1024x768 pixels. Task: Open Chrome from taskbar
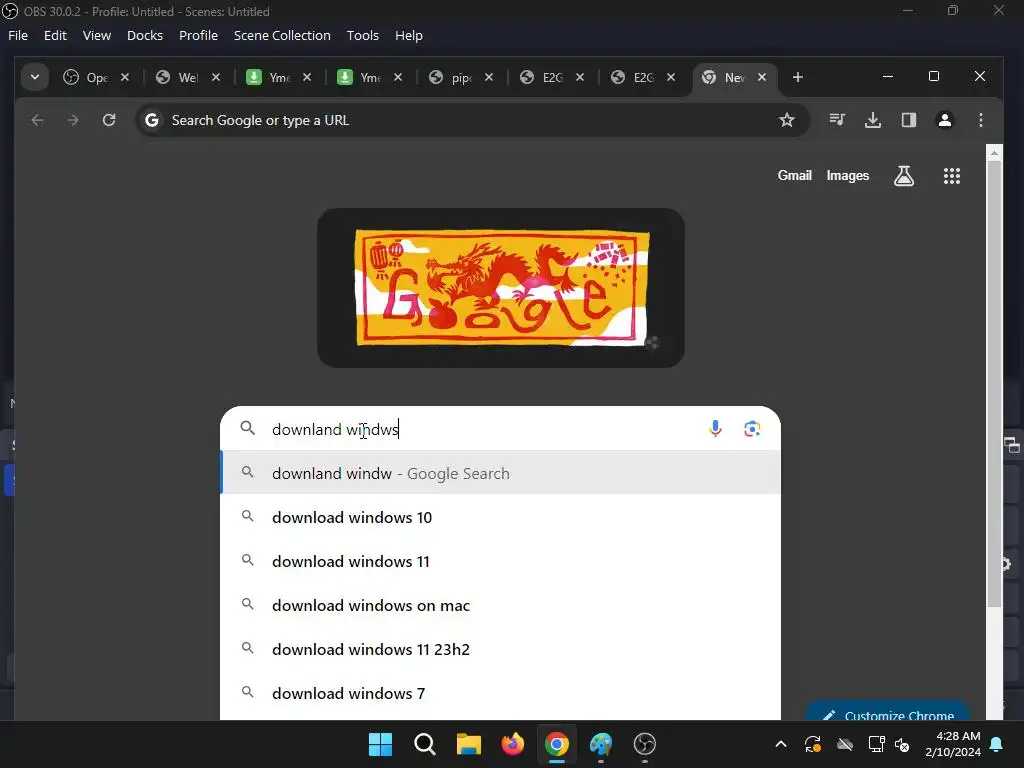click(556, 744)
